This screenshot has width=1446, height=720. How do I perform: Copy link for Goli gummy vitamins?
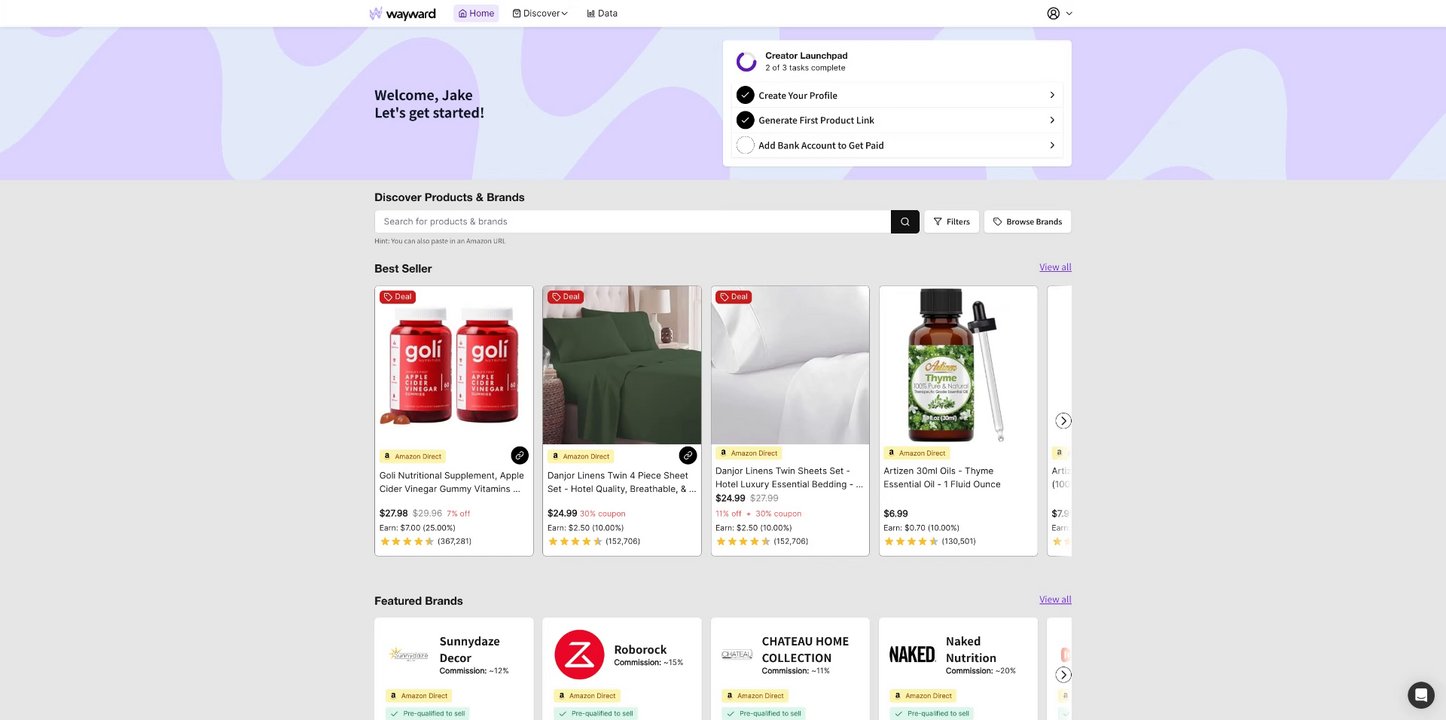pyautogui.click(x=519, y=456)
